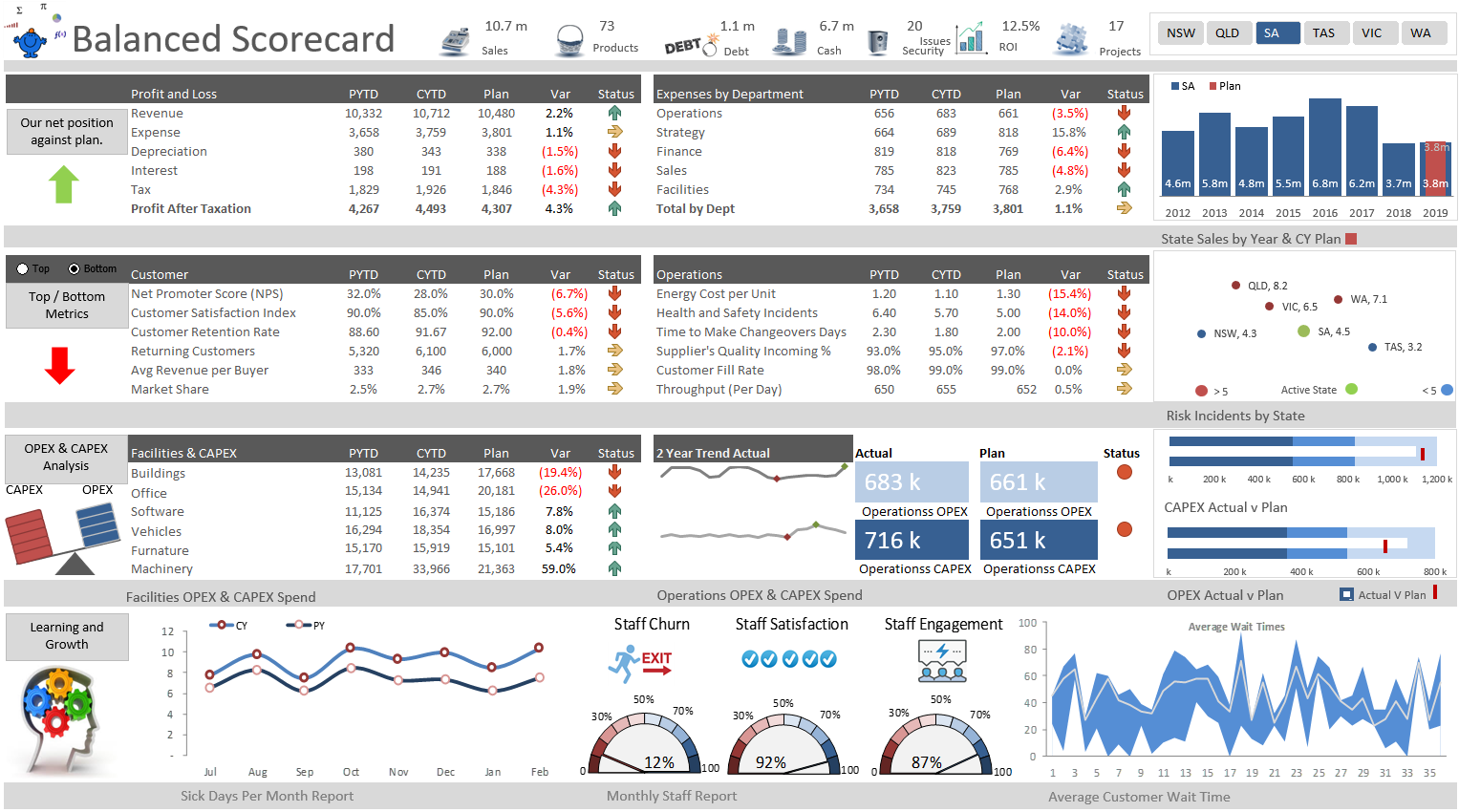
Task: Select the WA state tab
Action: pos(1424,32)
